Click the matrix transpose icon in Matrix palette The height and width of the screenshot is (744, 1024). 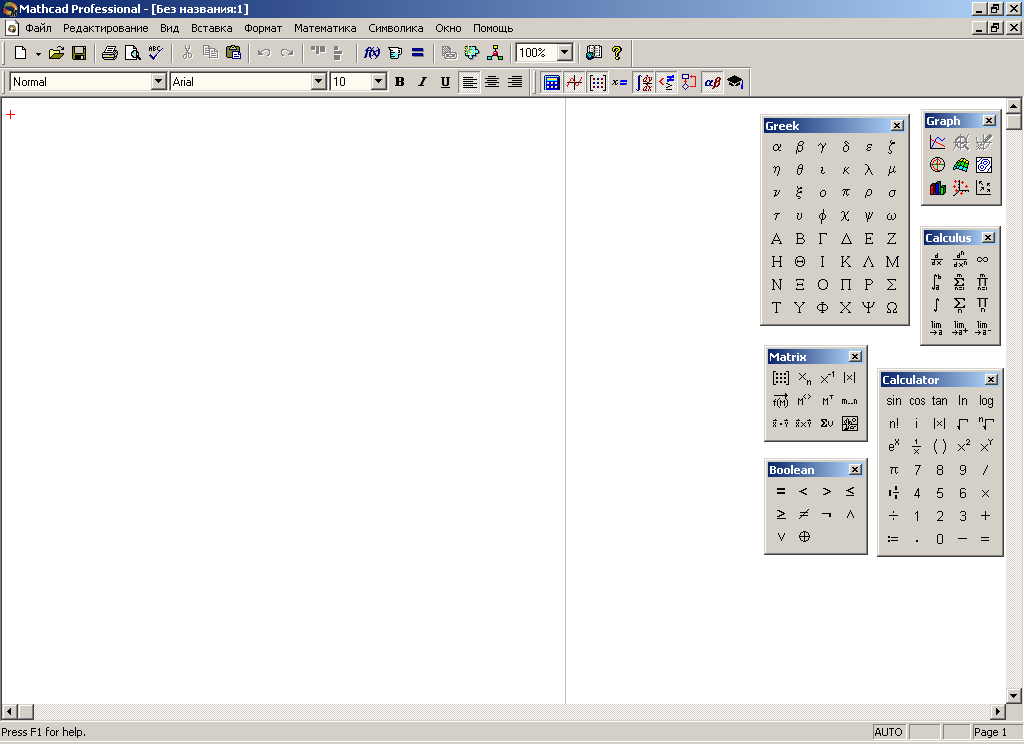click(x=827, y=400)
